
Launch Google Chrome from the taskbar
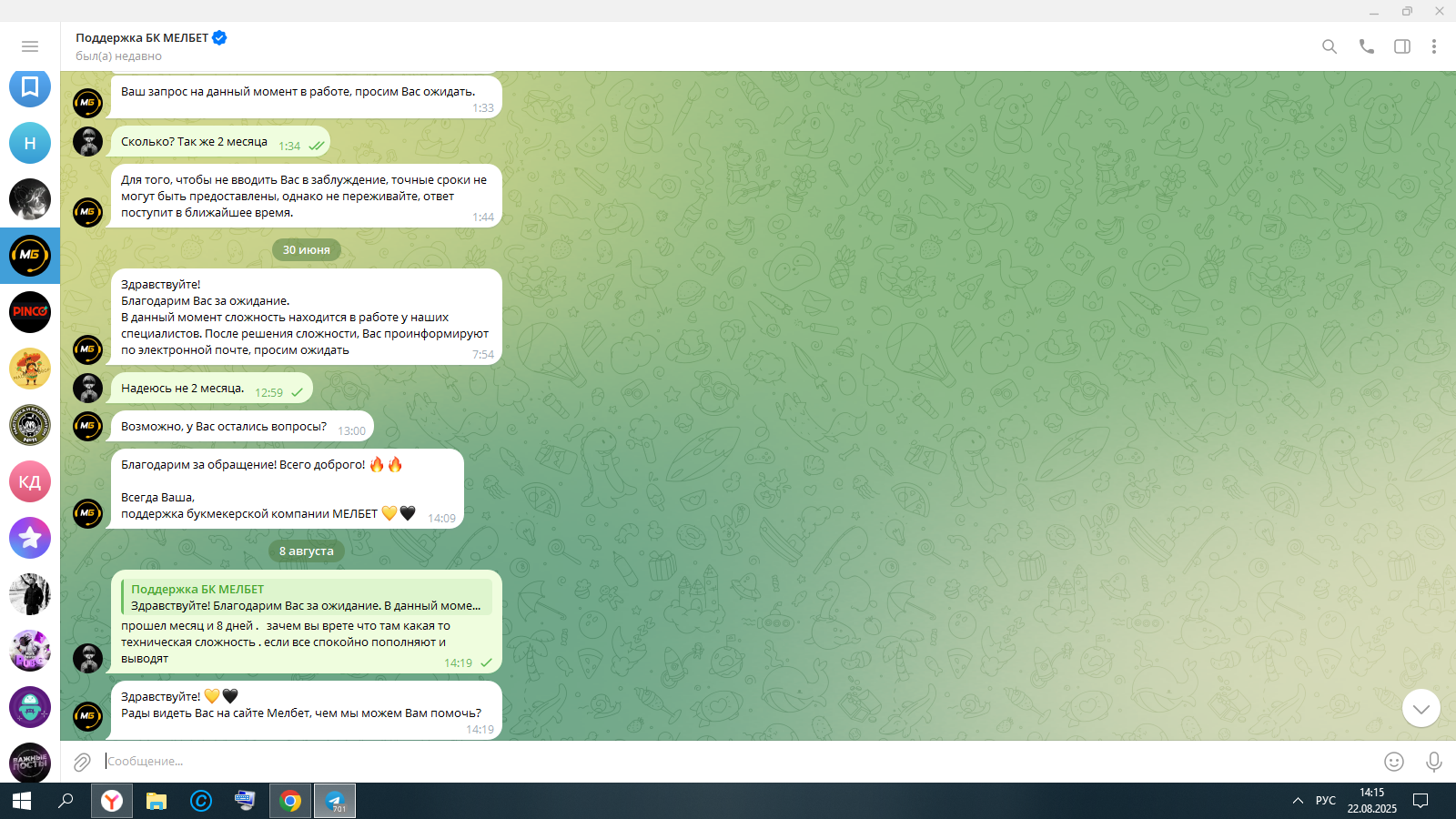click(290, 801)
